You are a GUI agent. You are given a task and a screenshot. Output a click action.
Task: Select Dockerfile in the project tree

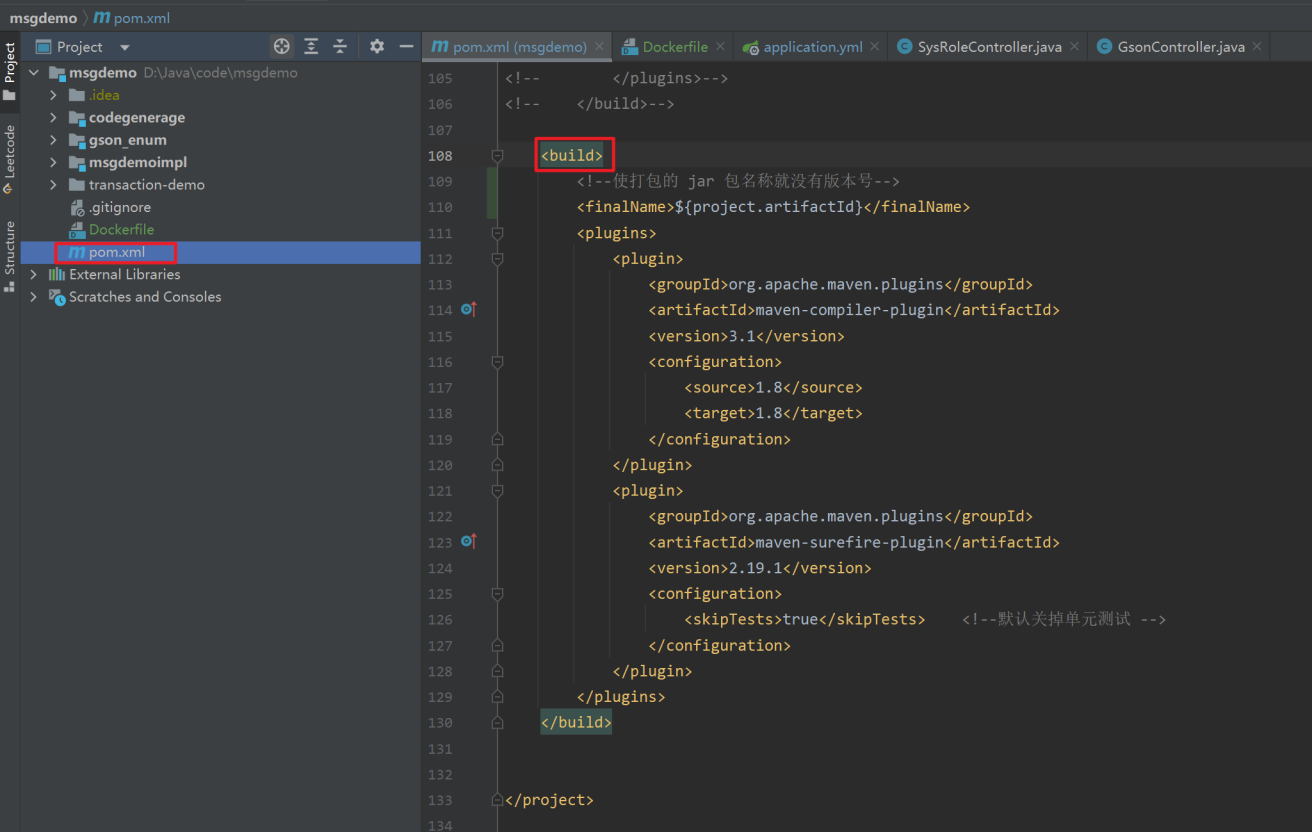[121, 229]
